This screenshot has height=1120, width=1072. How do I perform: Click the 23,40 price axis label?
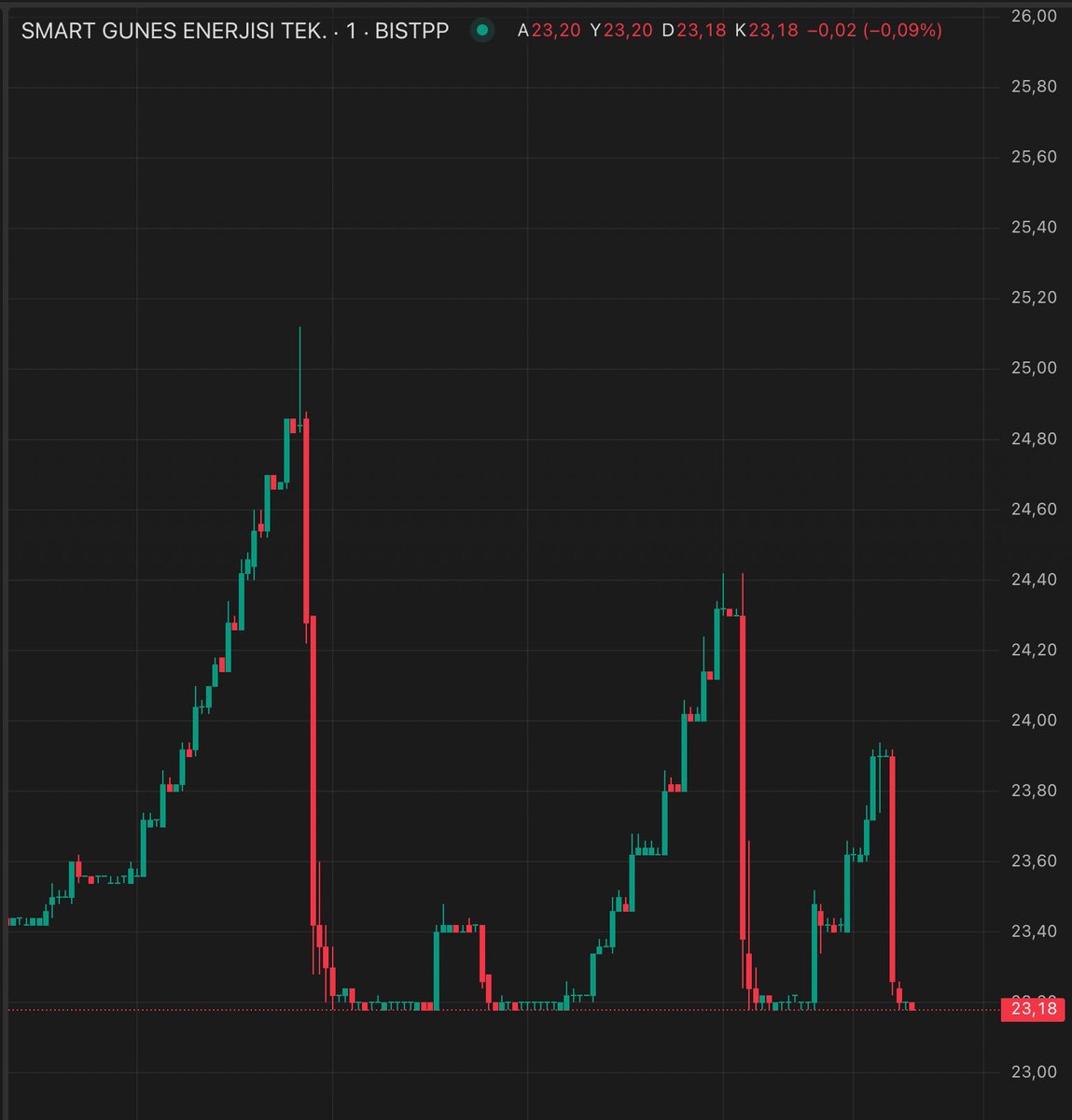coord(1034,931)
